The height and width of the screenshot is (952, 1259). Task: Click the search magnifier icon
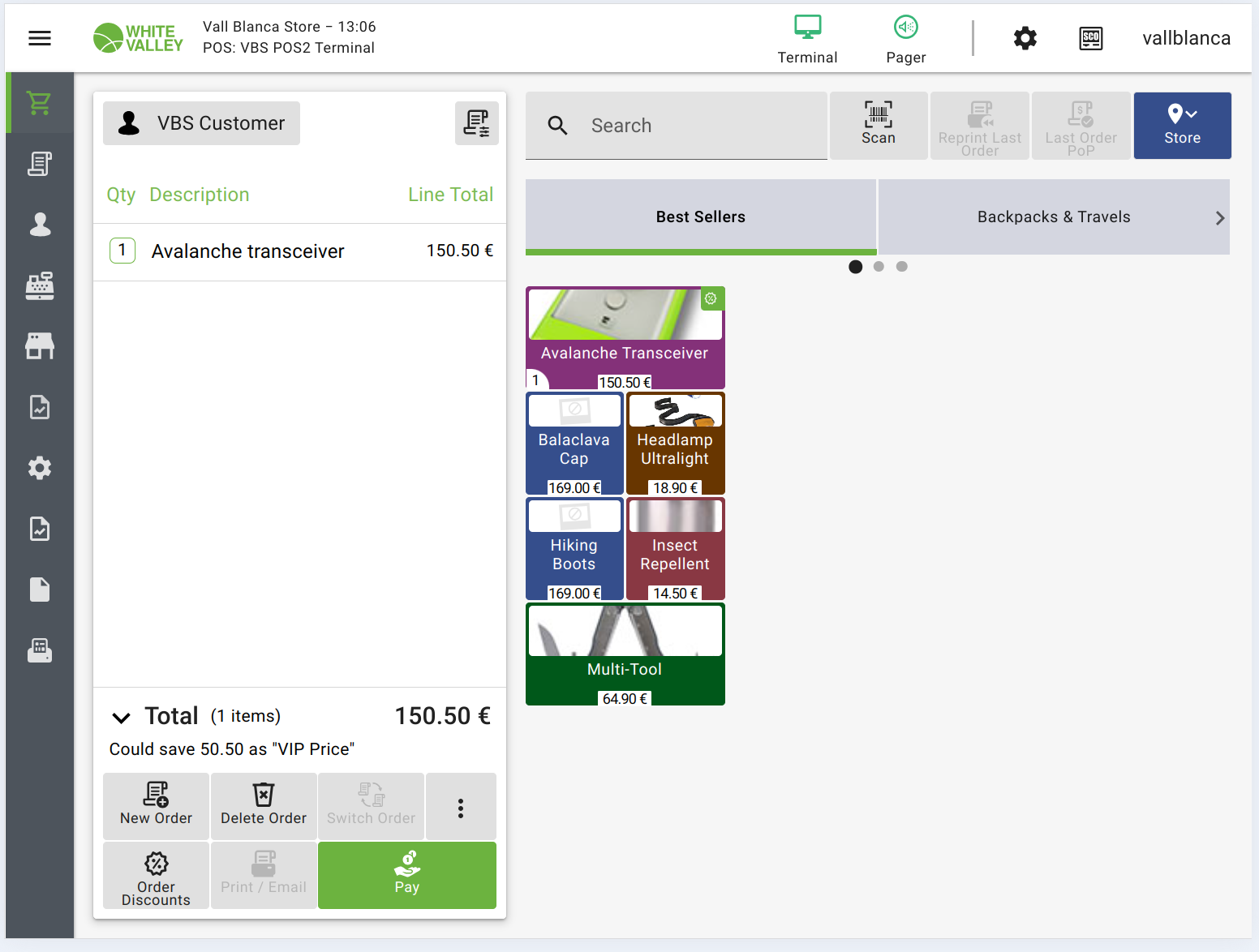coord(557,126)
